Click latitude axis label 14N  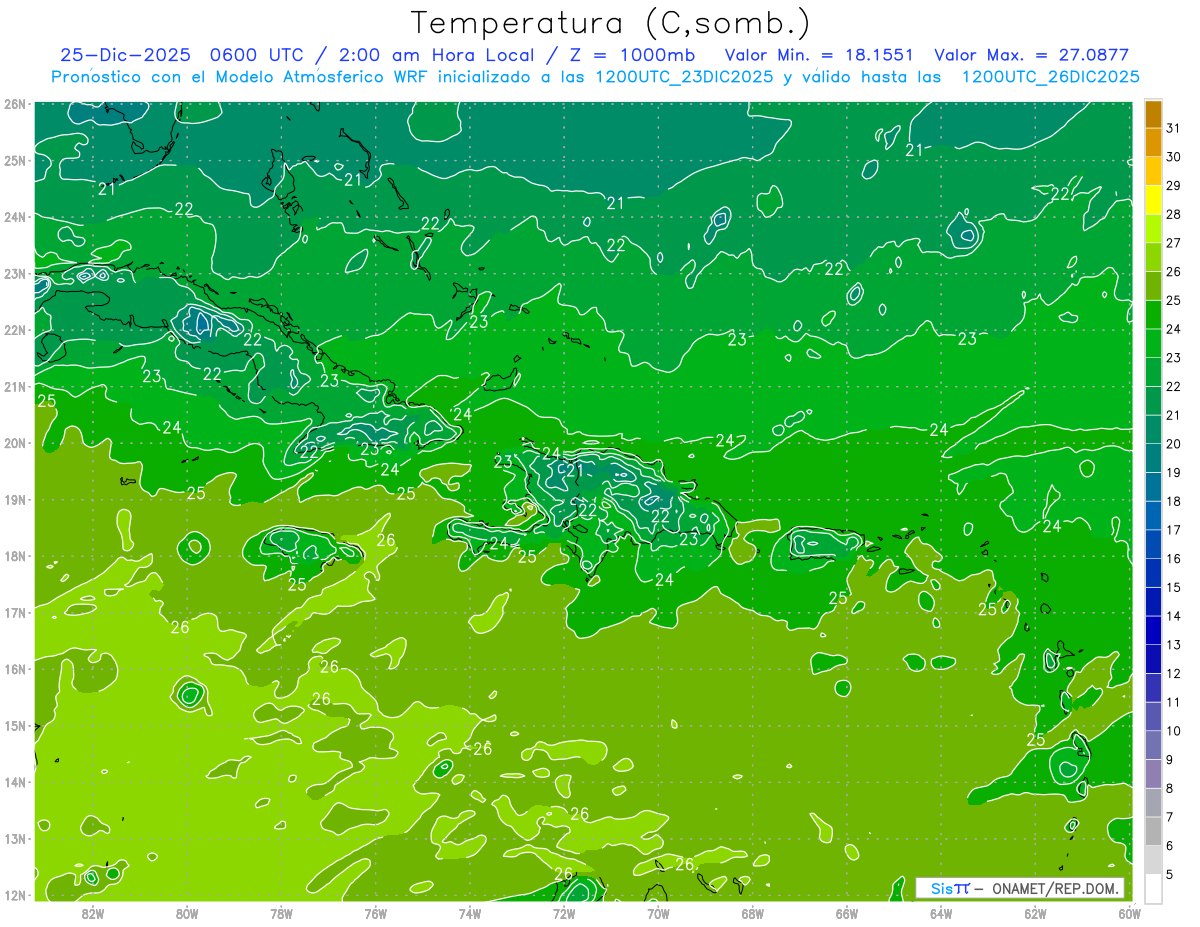[14, 782]
